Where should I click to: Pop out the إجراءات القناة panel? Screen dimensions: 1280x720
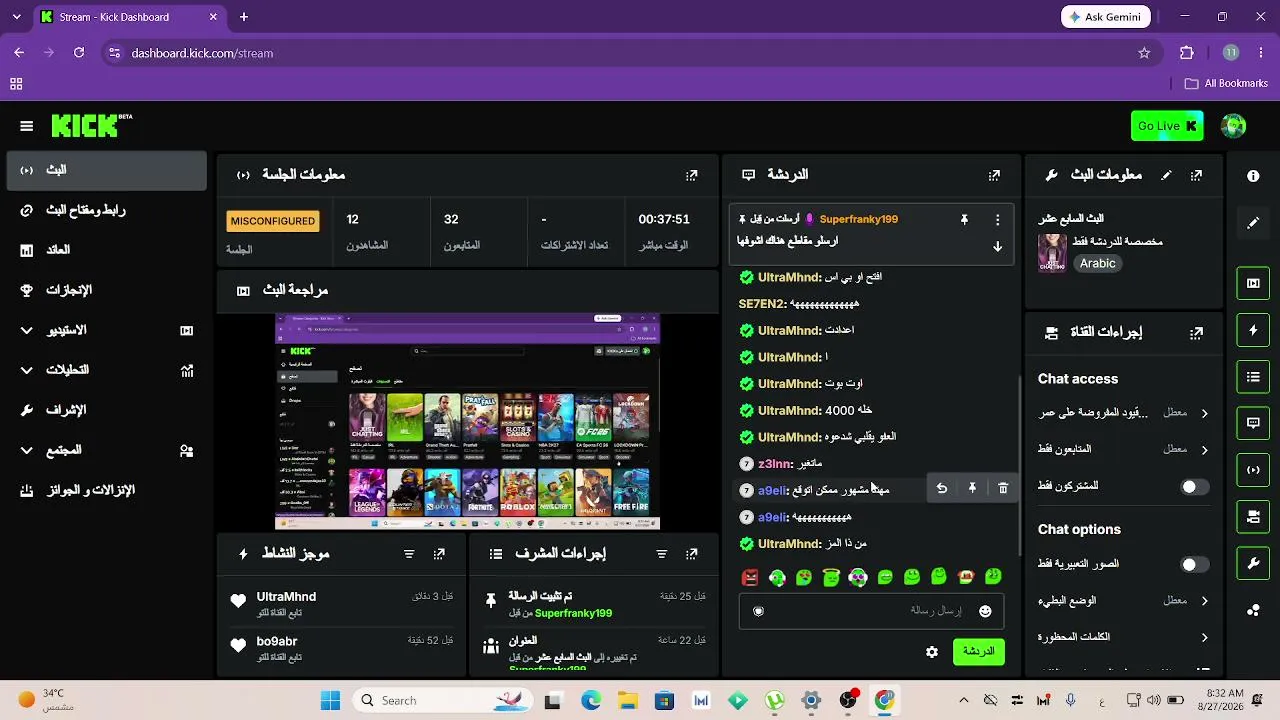coord(1196,332)
